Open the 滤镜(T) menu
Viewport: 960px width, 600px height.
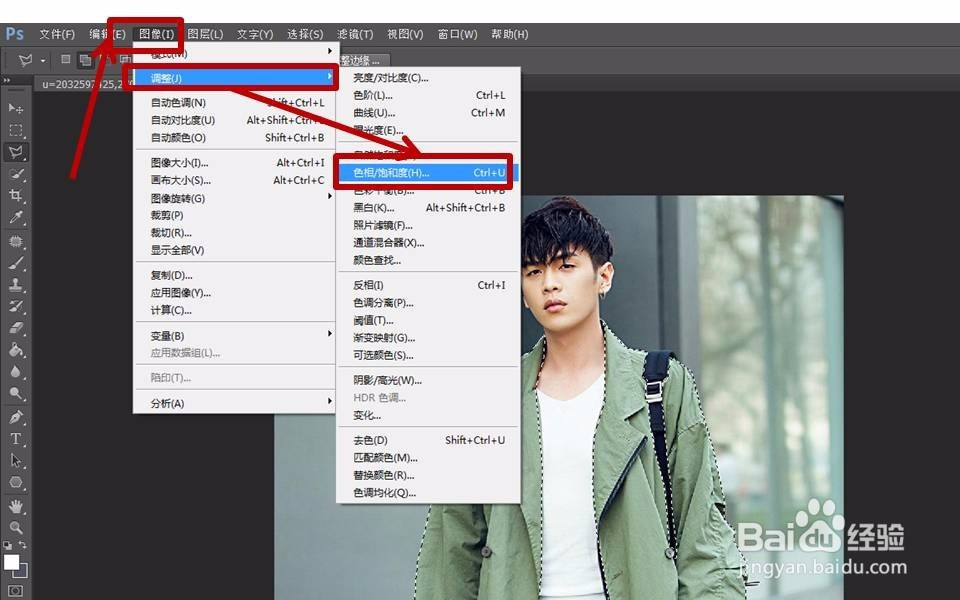coord(355,34)
